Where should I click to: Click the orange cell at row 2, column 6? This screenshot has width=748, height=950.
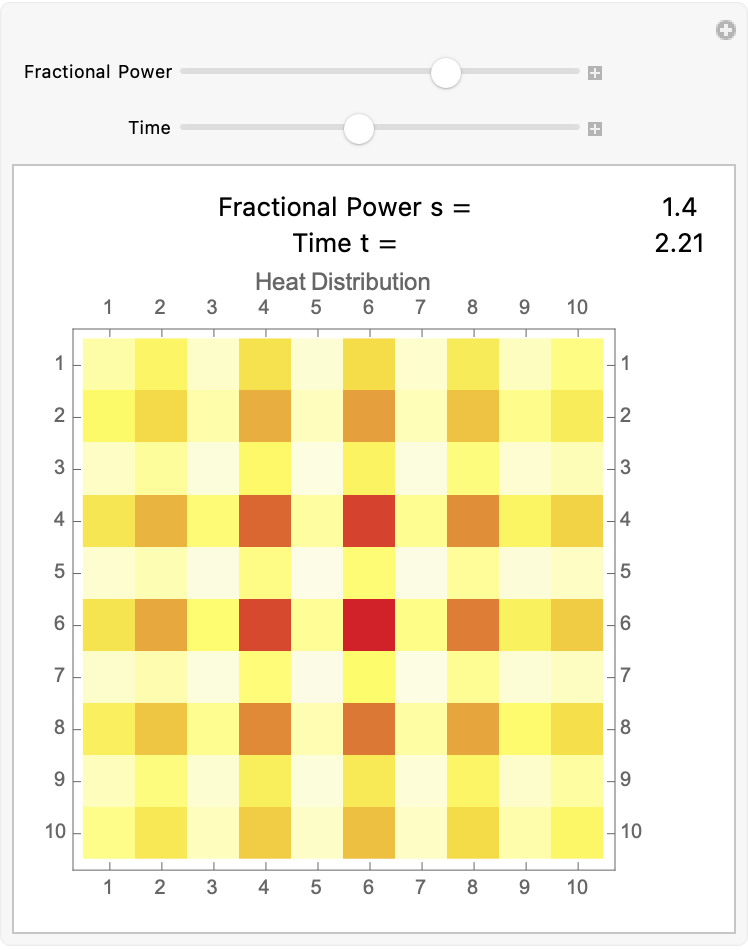tap(369, 416)
